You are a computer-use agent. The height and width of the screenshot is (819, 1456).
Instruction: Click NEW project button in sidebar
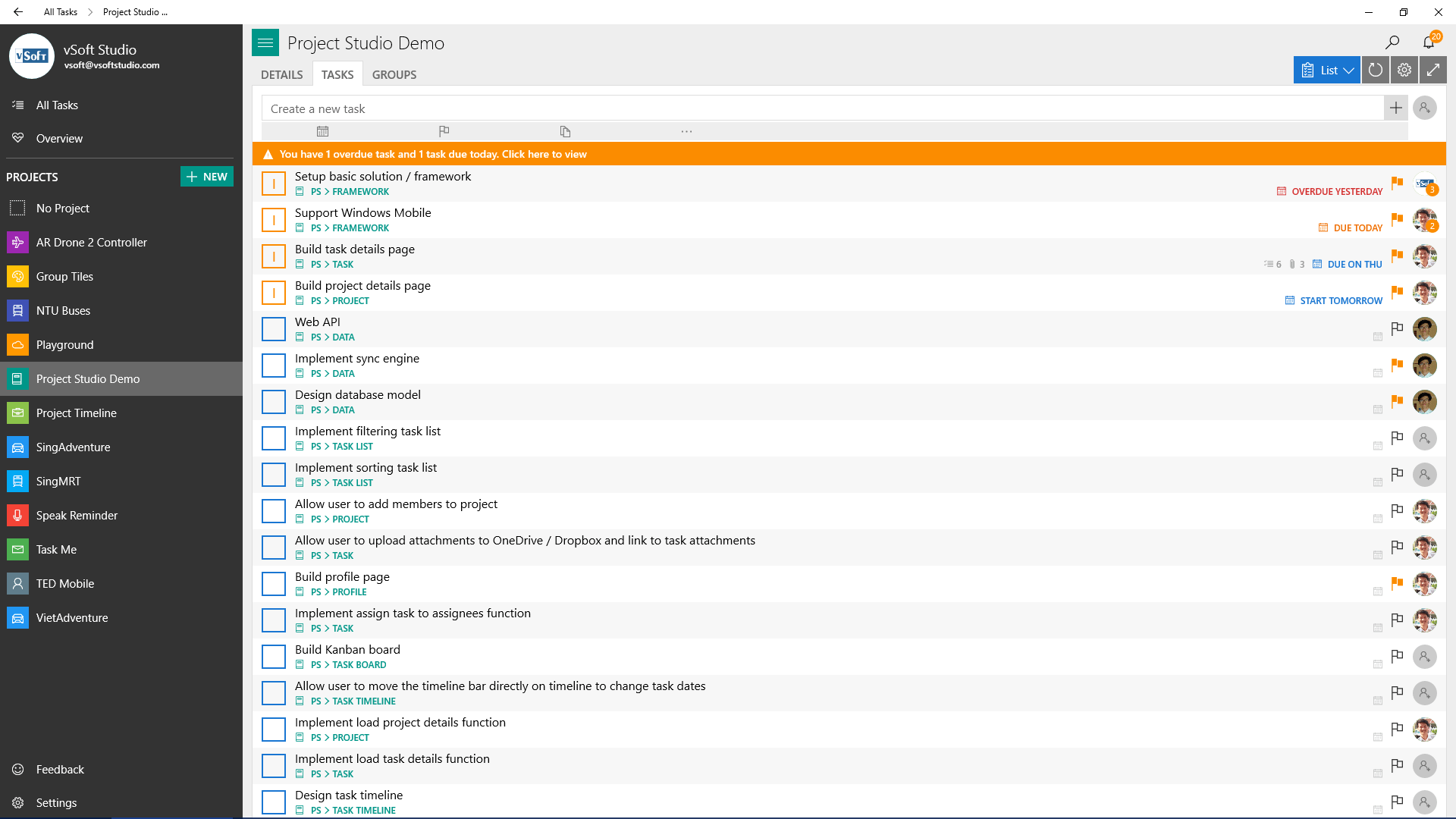point(206,177)
